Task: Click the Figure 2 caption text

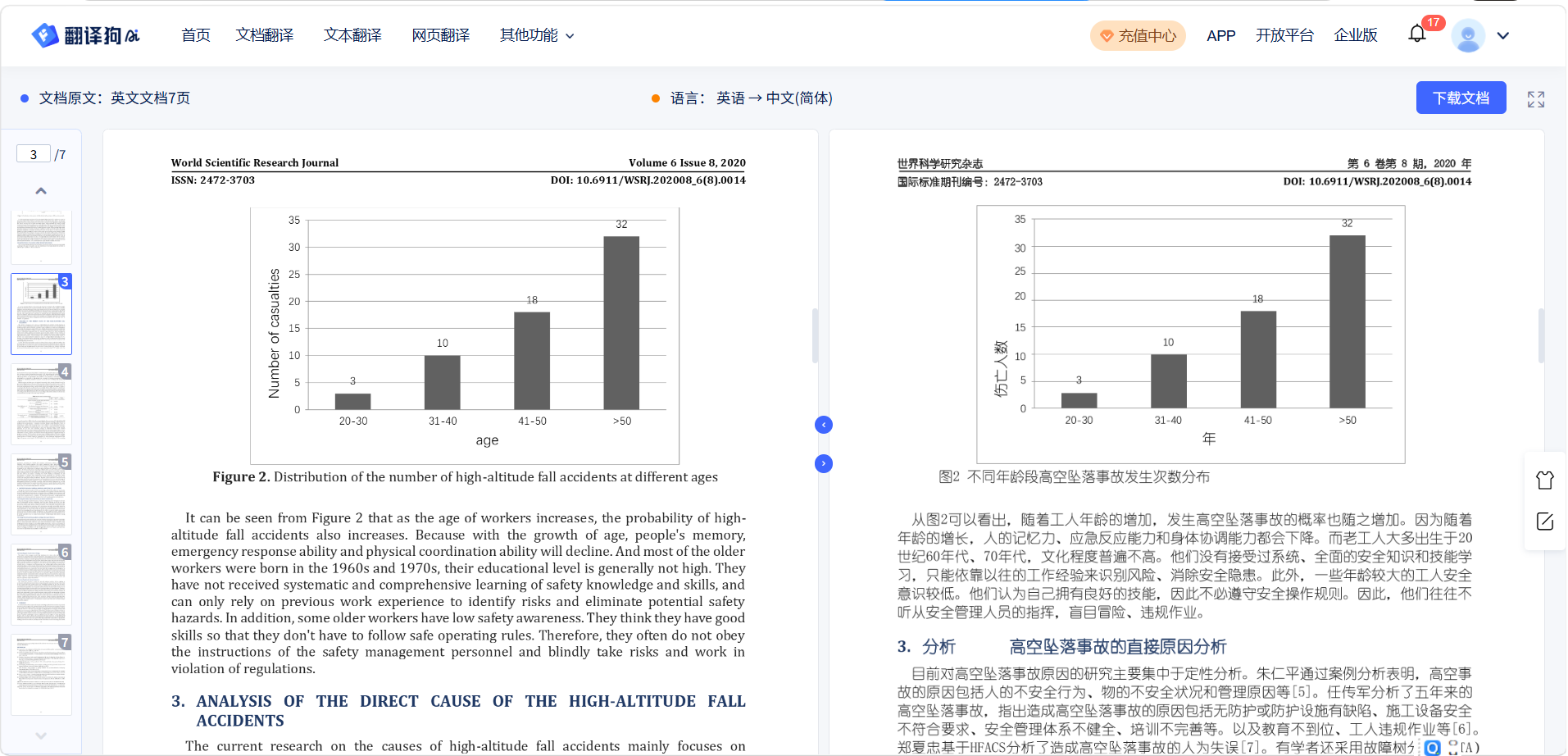Action: pos(465,477)
